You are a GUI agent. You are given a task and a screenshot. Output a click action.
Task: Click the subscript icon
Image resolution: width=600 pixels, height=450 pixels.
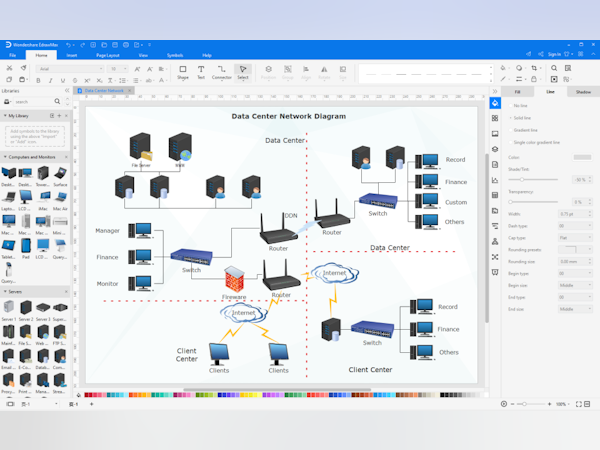pos(99,80)
